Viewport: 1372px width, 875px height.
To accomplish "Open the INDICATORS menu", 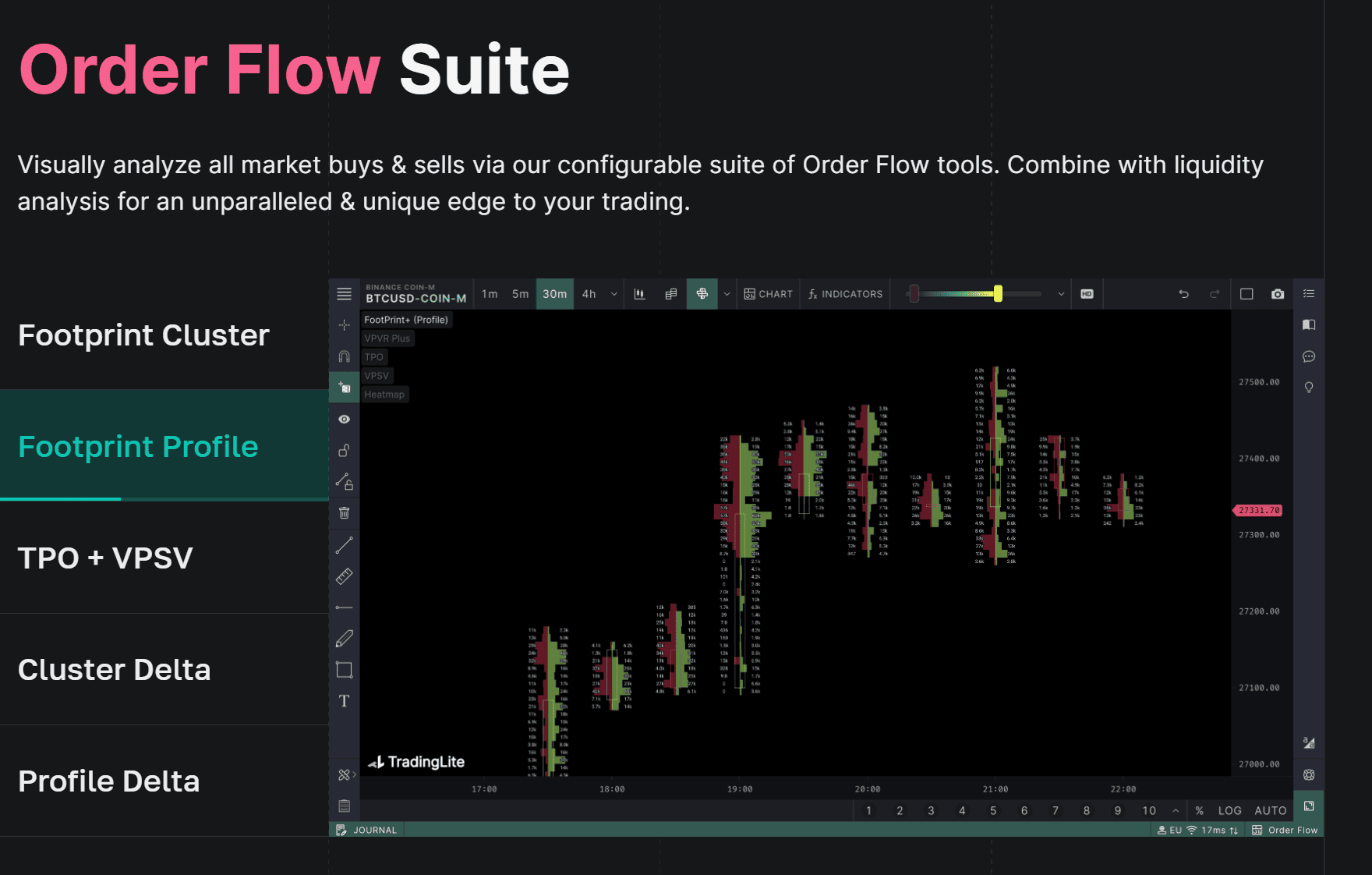I will 846,294.
